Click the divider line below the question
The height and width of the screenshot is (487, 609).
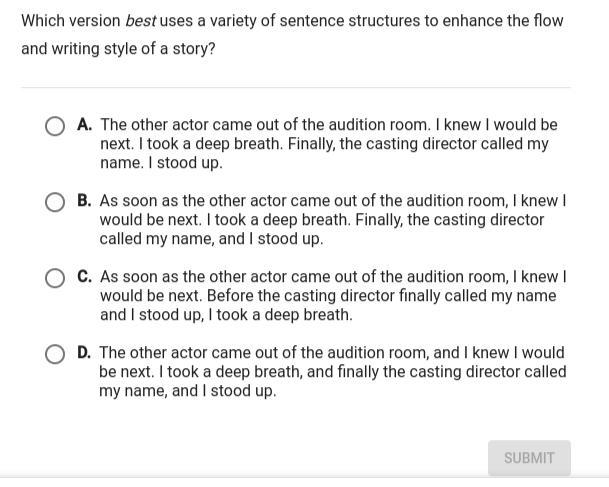pyautogui.click(x=296, y=88)
